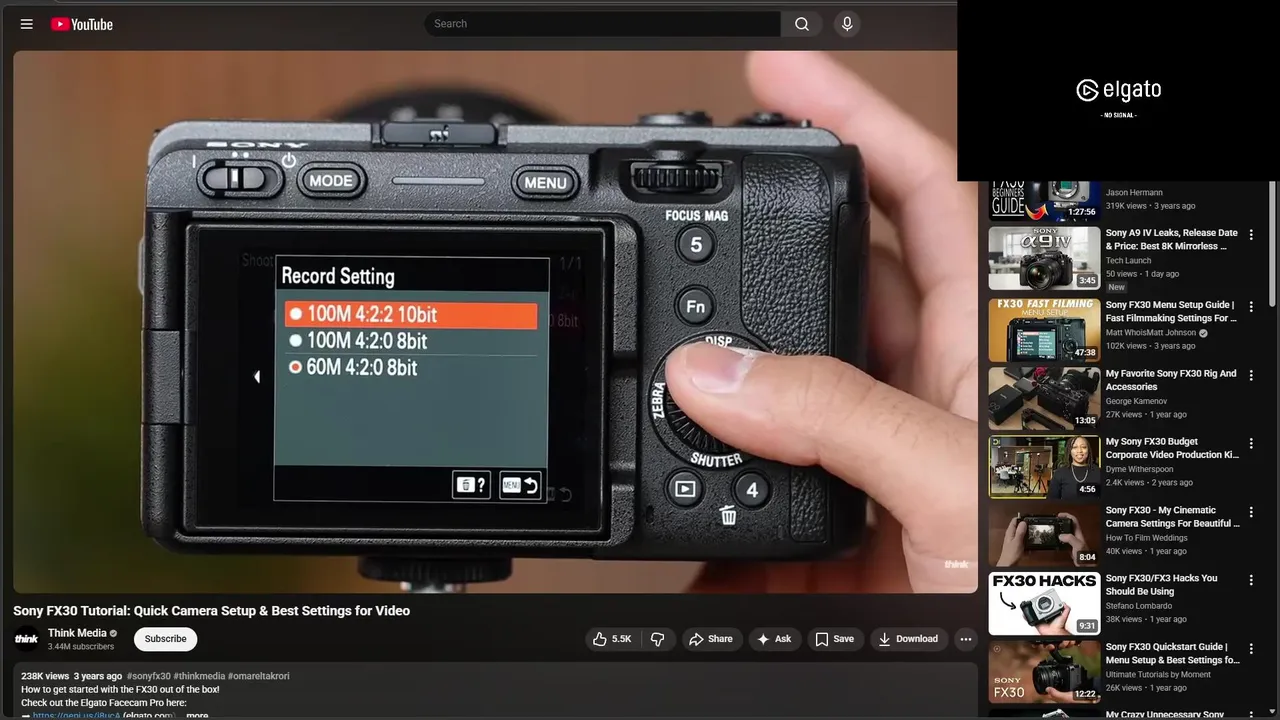This screenshot has height=720, width=1280.
Task: Follow the #sonyfx30 hashtag link
Action: (x=149, y=676)
